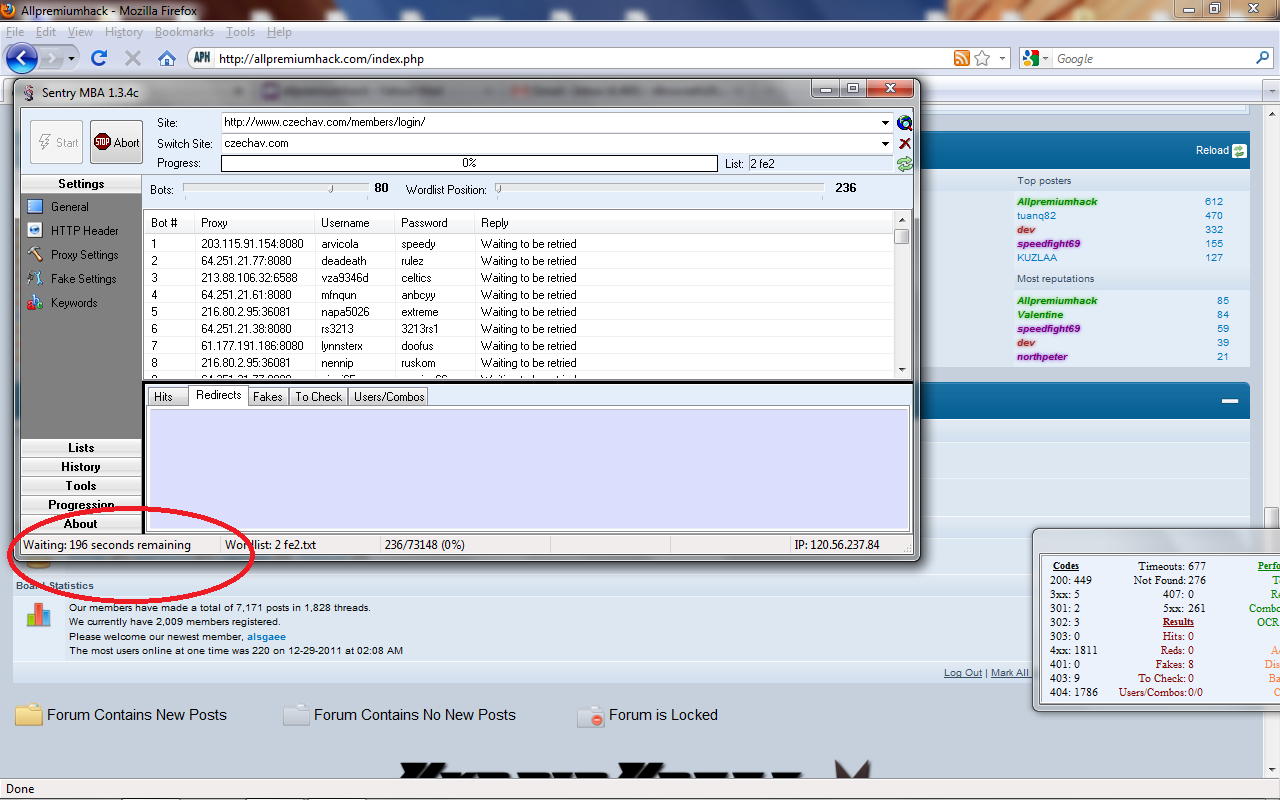Viewport: 1280px width, 800px height.
Task: Click the Start button in Sentry MBA
Action: [x=56, y=142]
